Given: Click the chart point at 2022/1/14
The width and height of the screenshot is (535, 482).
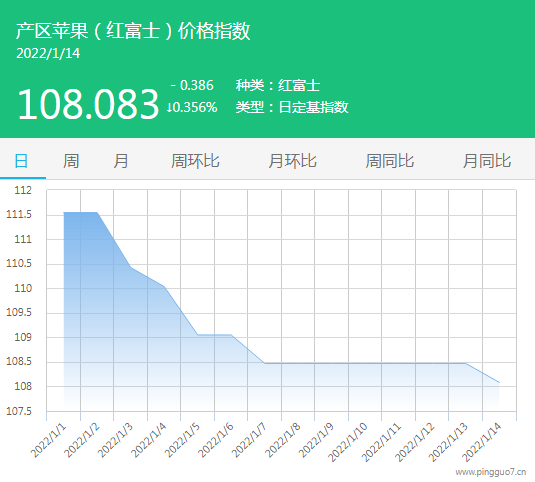Looking at the screenshot, I should (500, 382).
